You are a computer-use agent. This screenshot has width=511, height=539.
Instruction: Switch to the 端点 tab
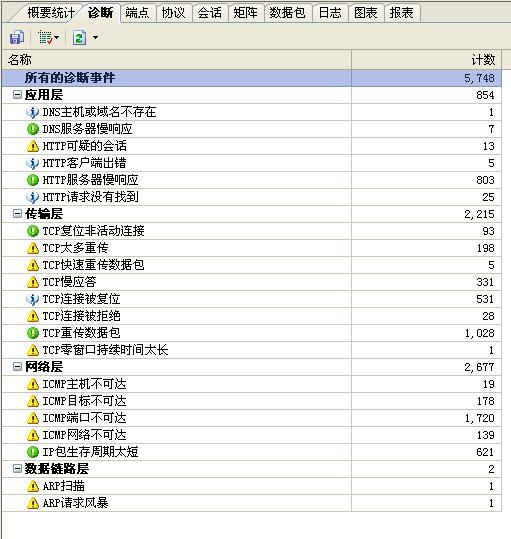pos(137,13)
